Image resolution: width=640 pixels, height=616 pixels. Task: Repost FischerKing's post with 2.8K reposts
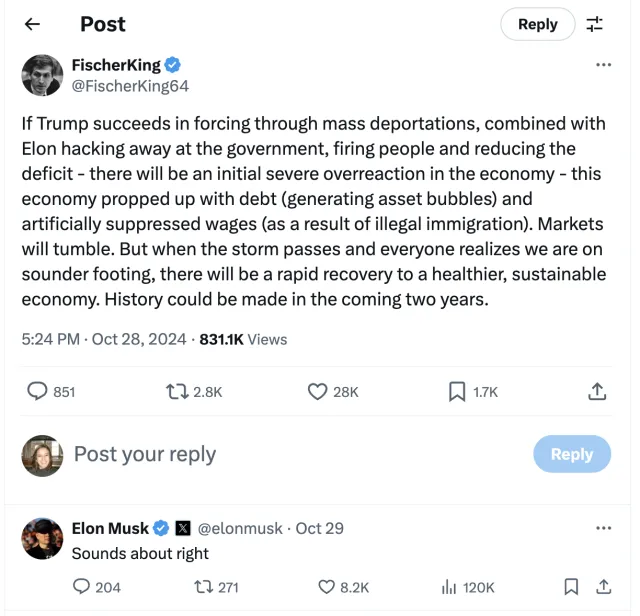[x=176, y=391]
